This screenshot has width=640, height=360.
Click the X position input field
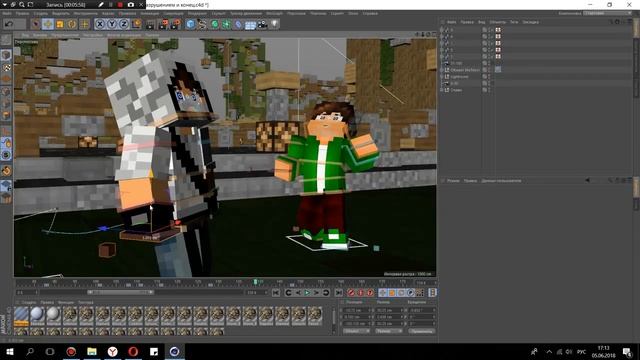(x=357, y=310)
